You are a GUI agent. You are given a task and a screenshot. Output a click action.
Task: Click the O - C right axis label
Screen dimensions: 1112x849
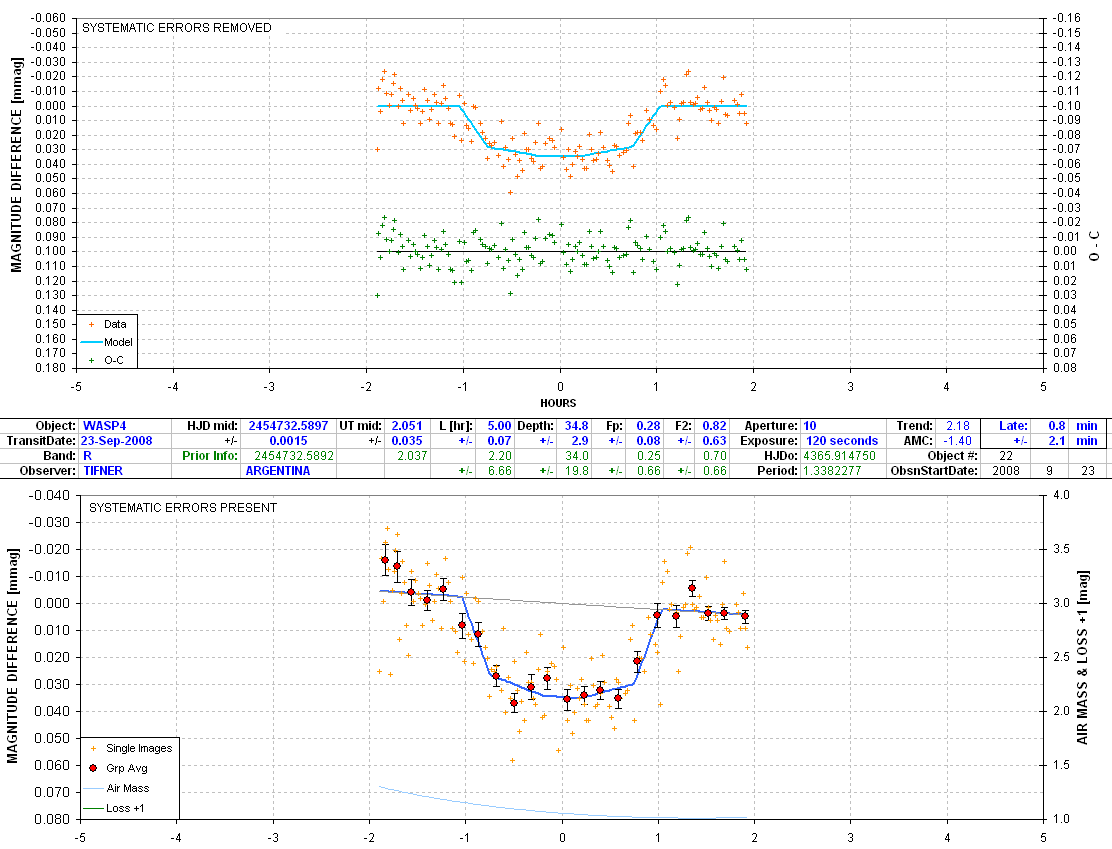1095,246
